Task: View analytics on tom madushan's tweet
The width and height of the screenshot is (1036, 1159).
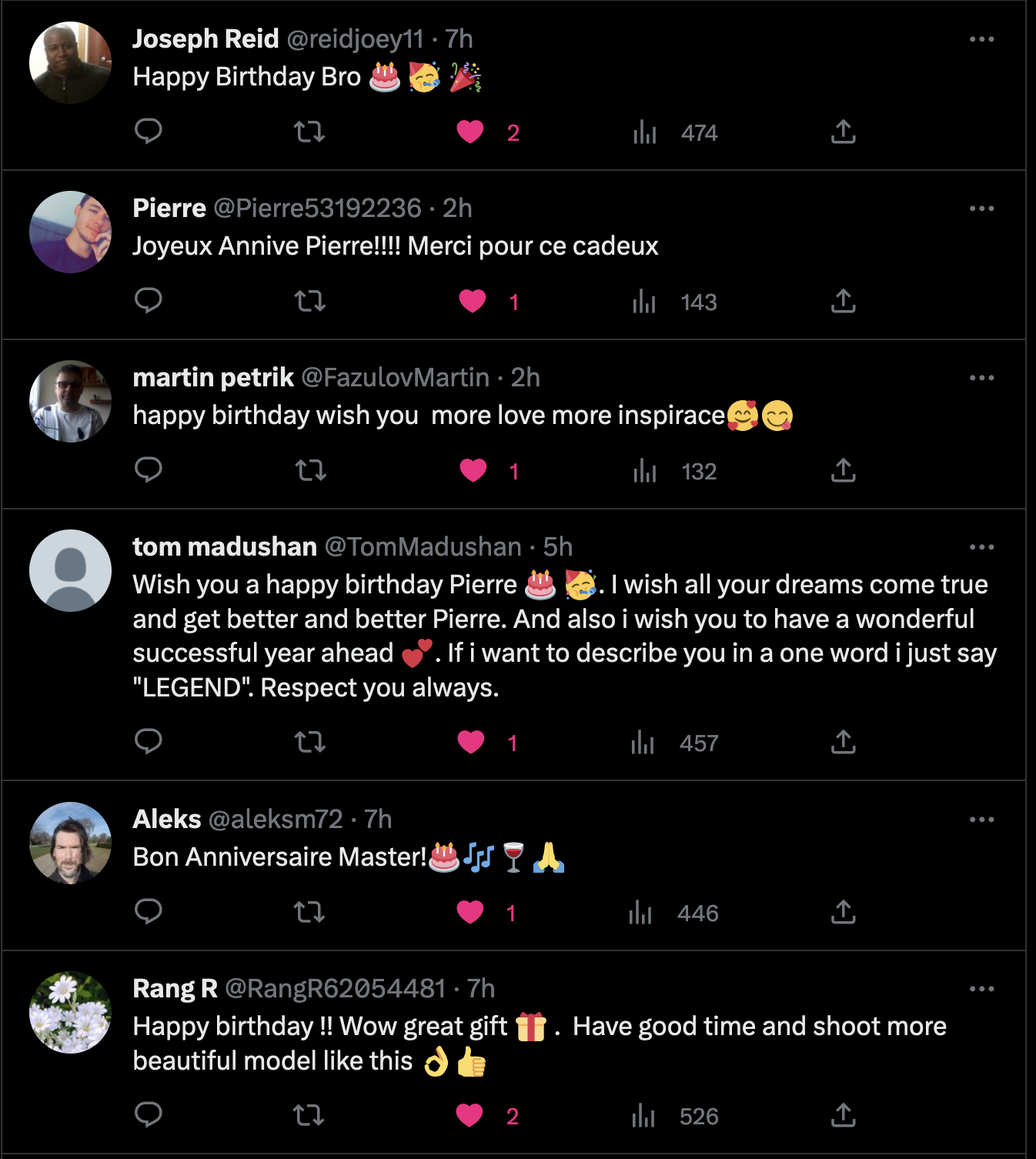Action: (643, 743)
